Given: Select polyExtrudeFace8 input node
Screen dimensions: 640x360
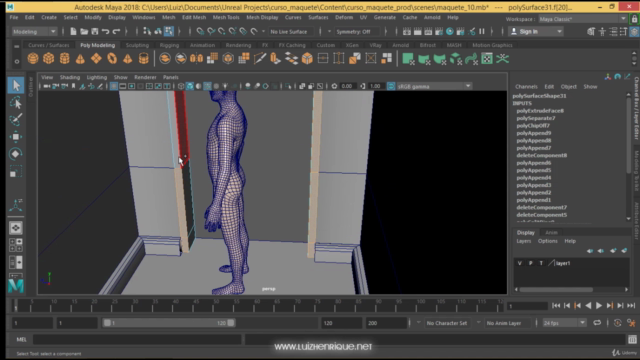Looking at the screenshot, I should (x=540, y=111).
